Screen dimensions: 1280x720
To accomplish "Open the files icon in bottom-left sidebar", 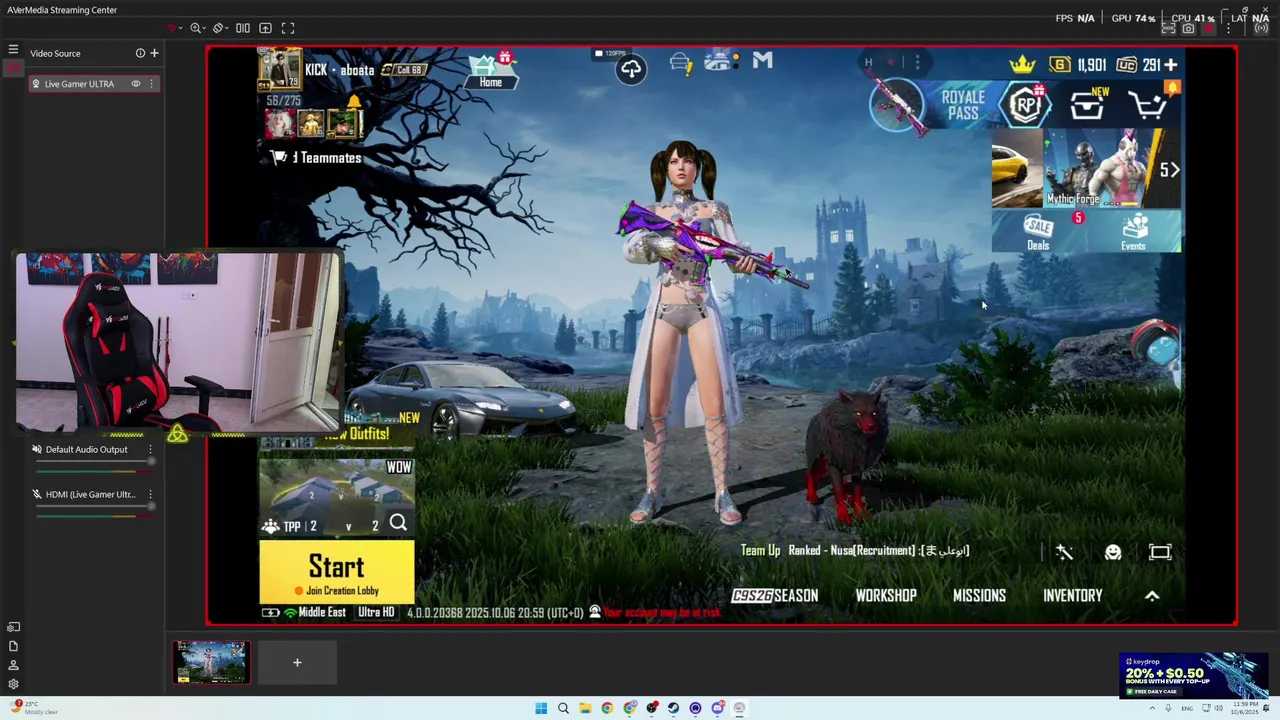I will [x=13, y=646].
